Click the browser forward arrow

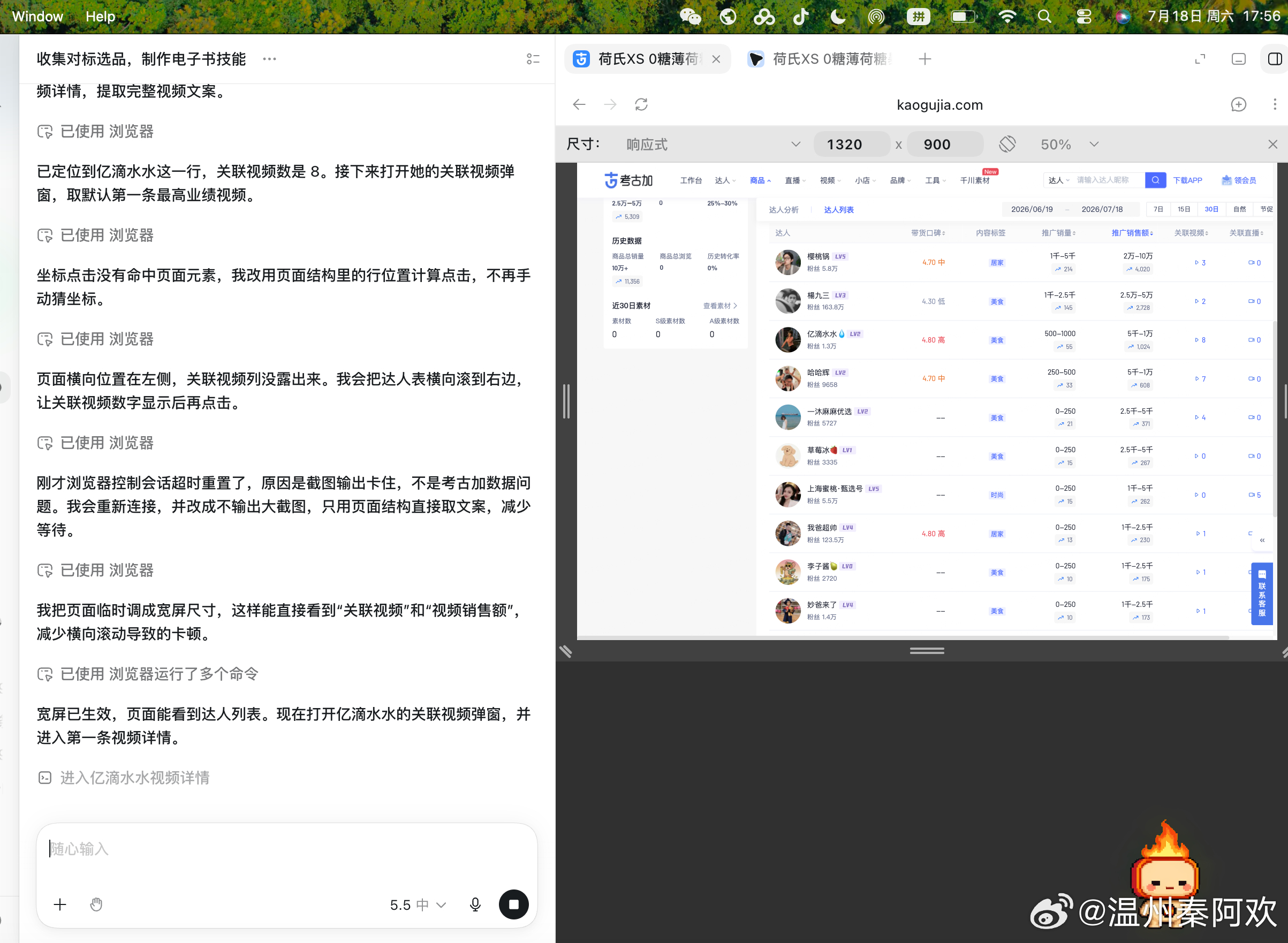coord(610,104)
